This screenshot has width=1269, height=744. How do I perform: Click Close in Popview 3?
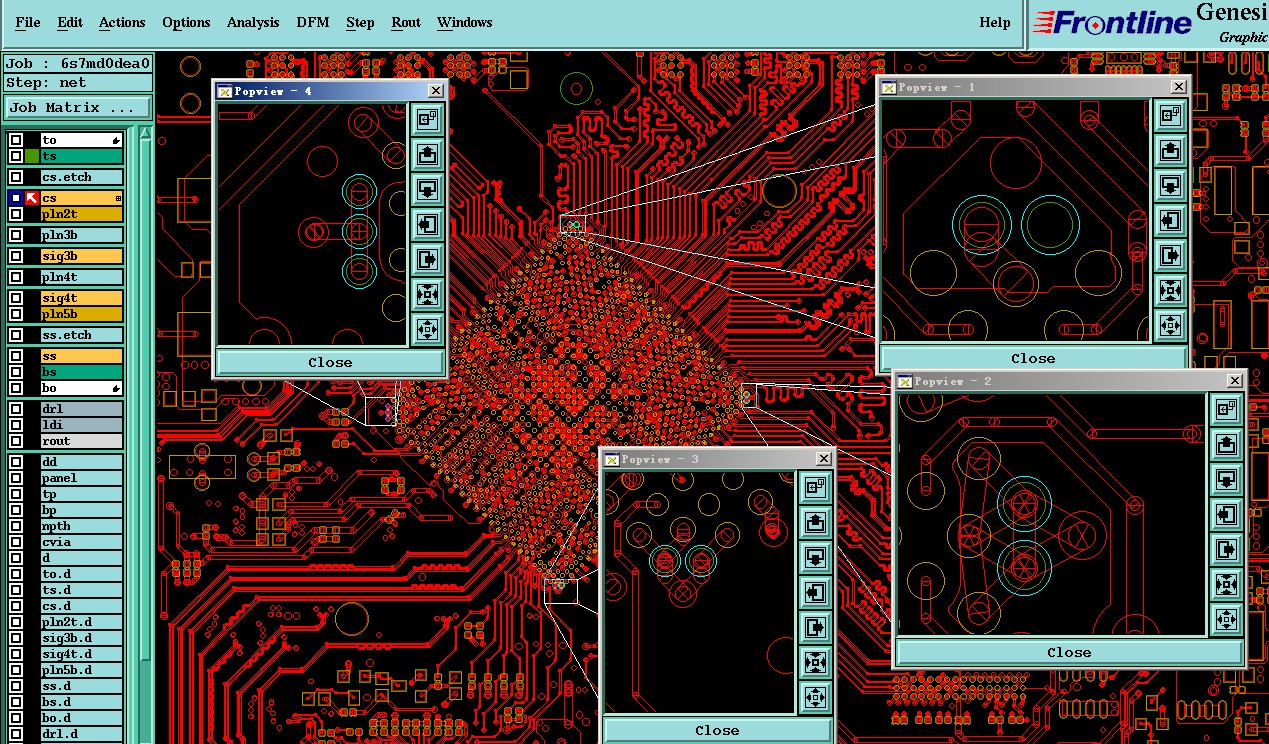click(x=717, y=730)
